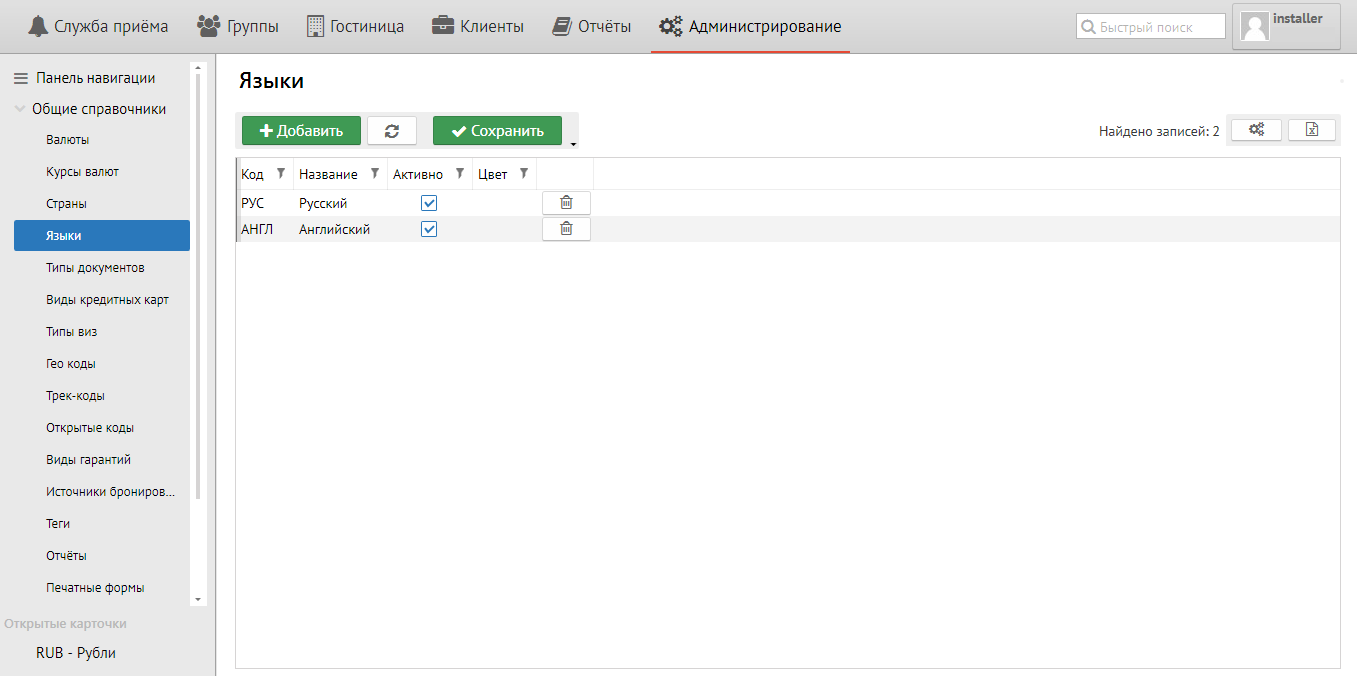Open Страны in the sidebar
1357x676 pixels.
click(102, 204)
